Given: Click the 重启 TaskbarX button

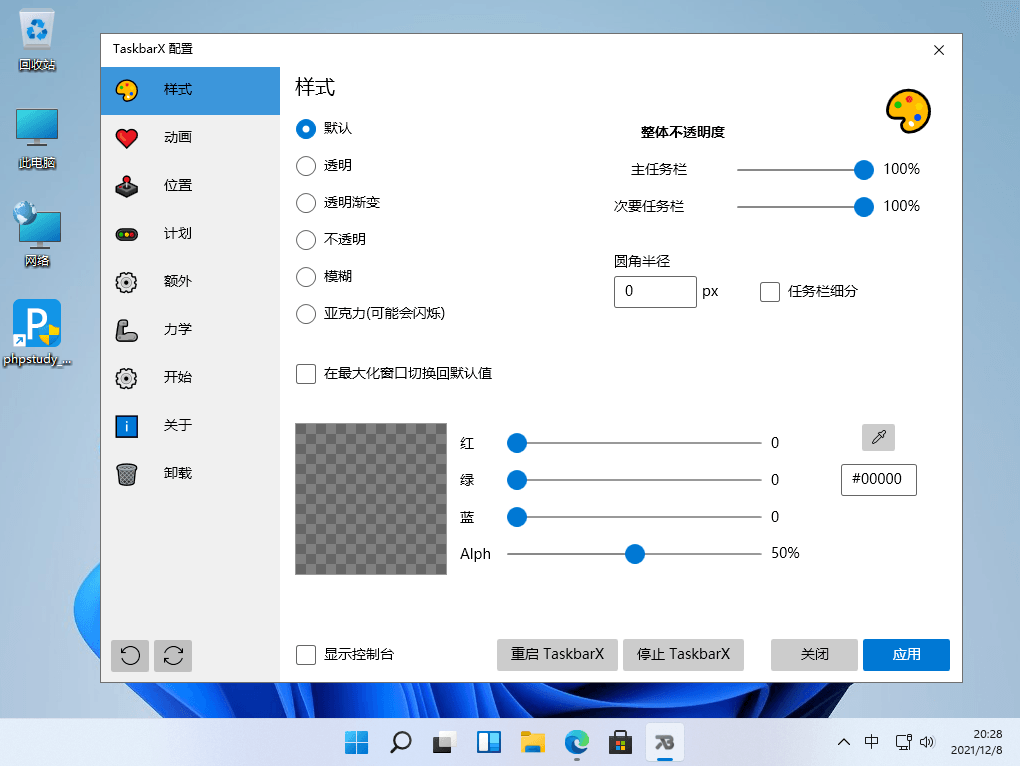Looking at the screenshot, I should pos(557,655).
